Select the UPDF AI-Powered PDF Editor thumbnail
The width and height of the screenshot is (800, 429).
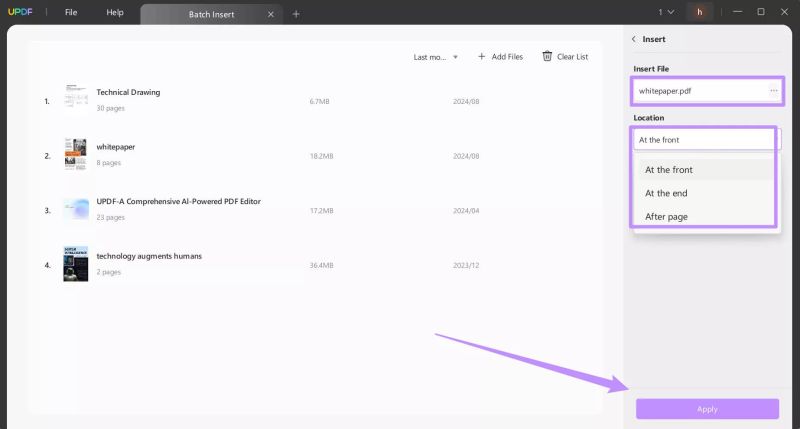[x=76, y=210]
